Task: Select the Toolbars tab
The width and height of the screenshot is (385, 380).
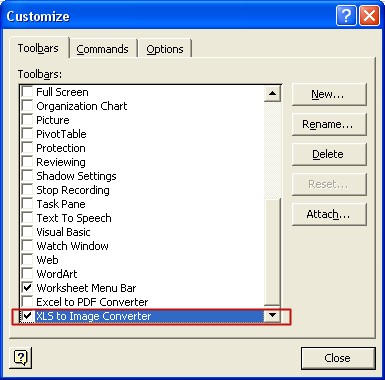Action: (38, 48)
